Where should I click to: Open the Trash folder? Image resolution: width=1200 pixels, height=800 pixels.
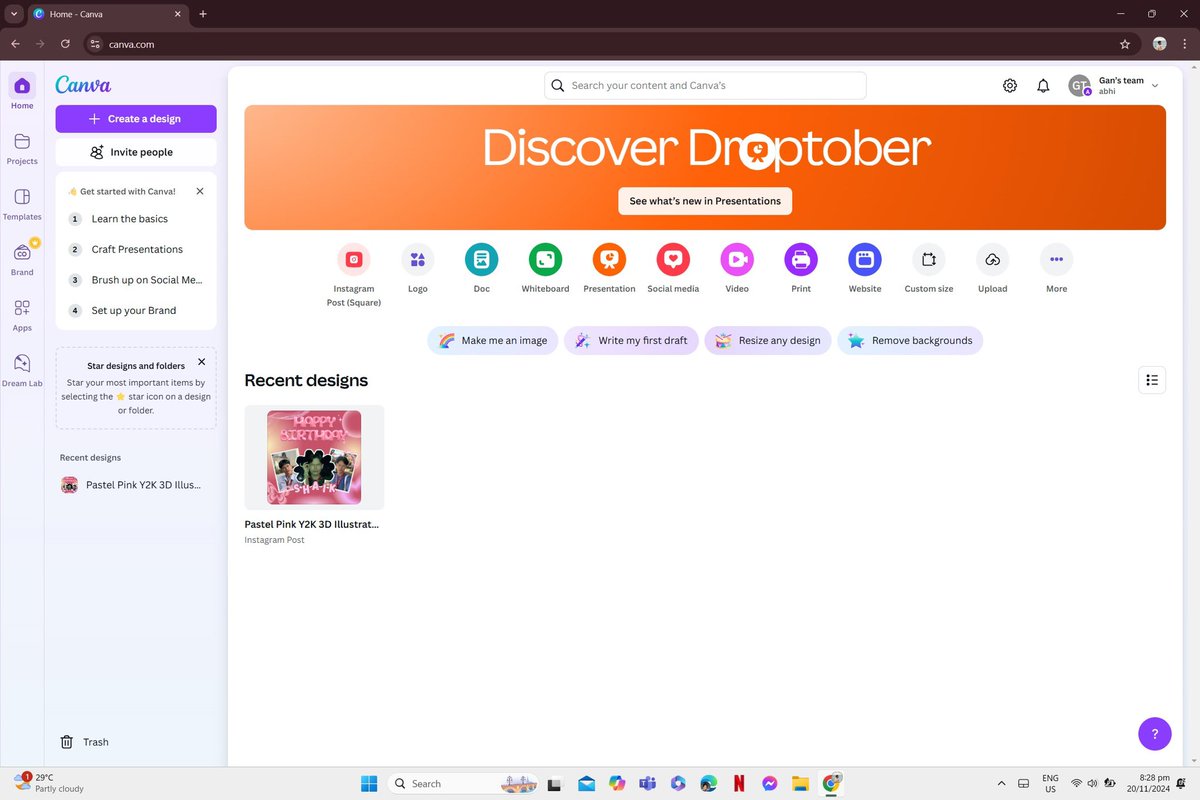point(85,742)
